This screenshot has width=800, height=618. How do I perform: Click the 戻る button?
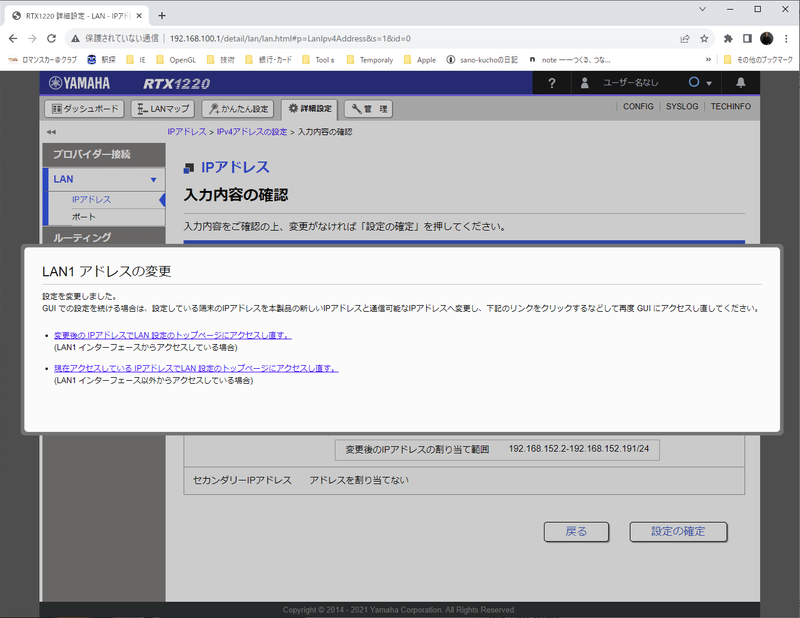click(x=576, y=532)
